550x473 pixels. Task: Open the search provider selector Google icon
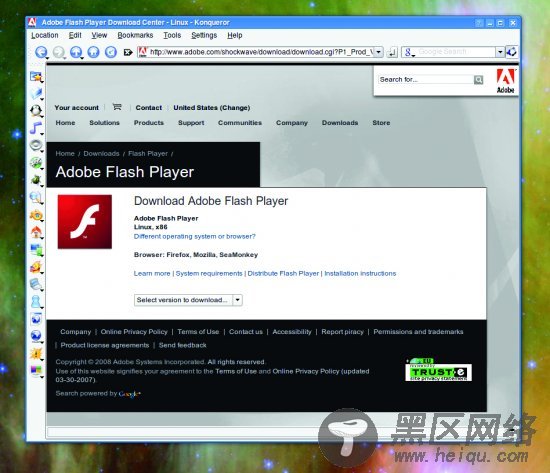coord(409,52)
